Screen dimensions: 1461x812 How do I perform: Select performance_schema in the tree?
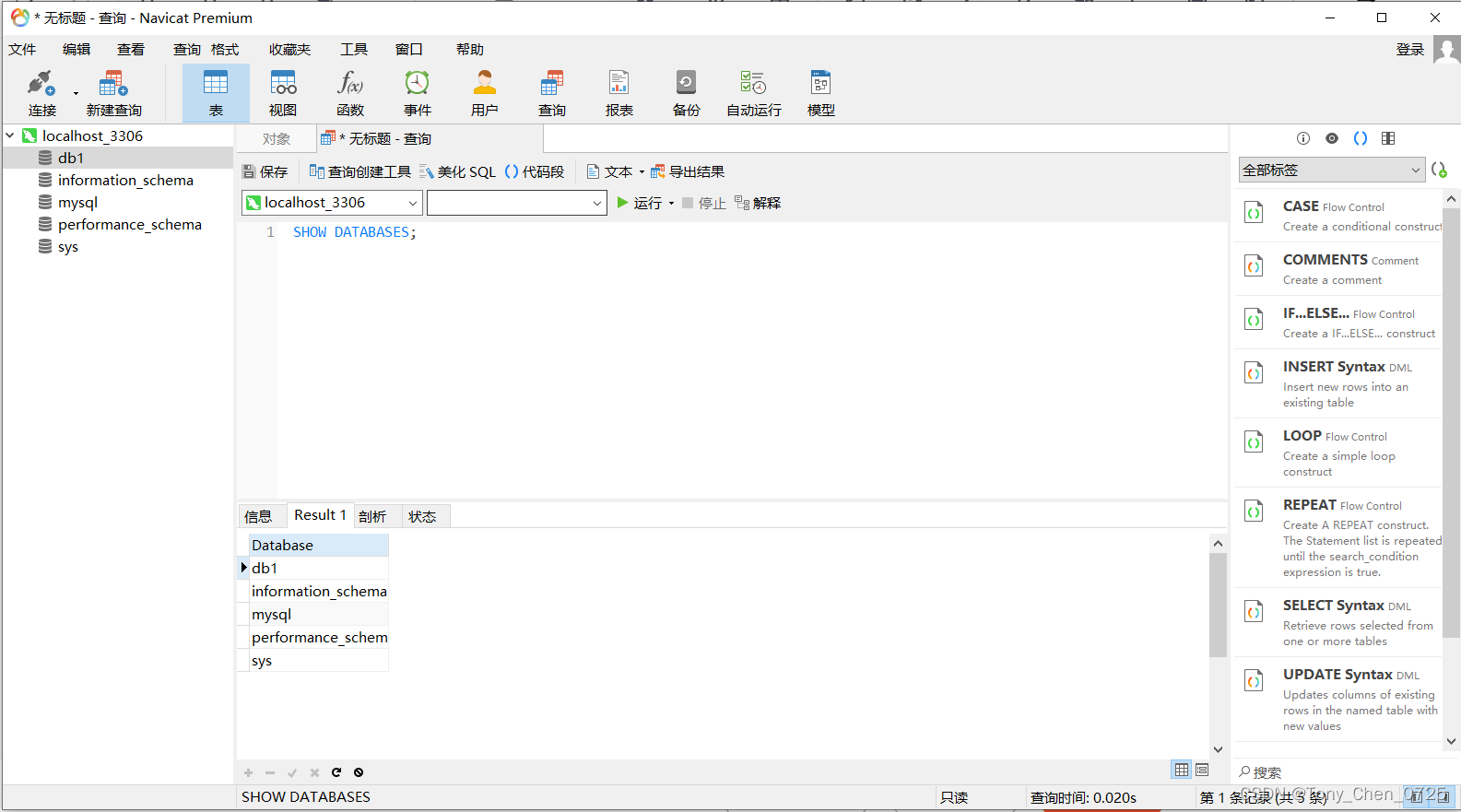click(x=129, y=225)
